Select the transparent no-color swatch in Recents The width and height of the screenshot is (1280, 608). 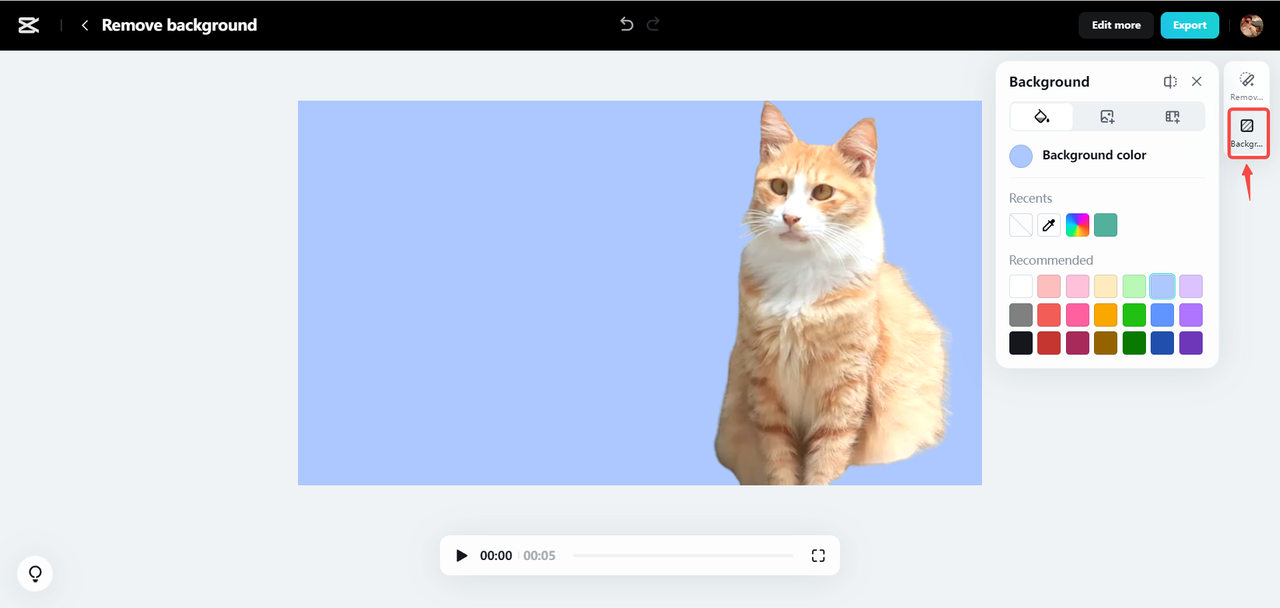click(x=1021, y=225)
